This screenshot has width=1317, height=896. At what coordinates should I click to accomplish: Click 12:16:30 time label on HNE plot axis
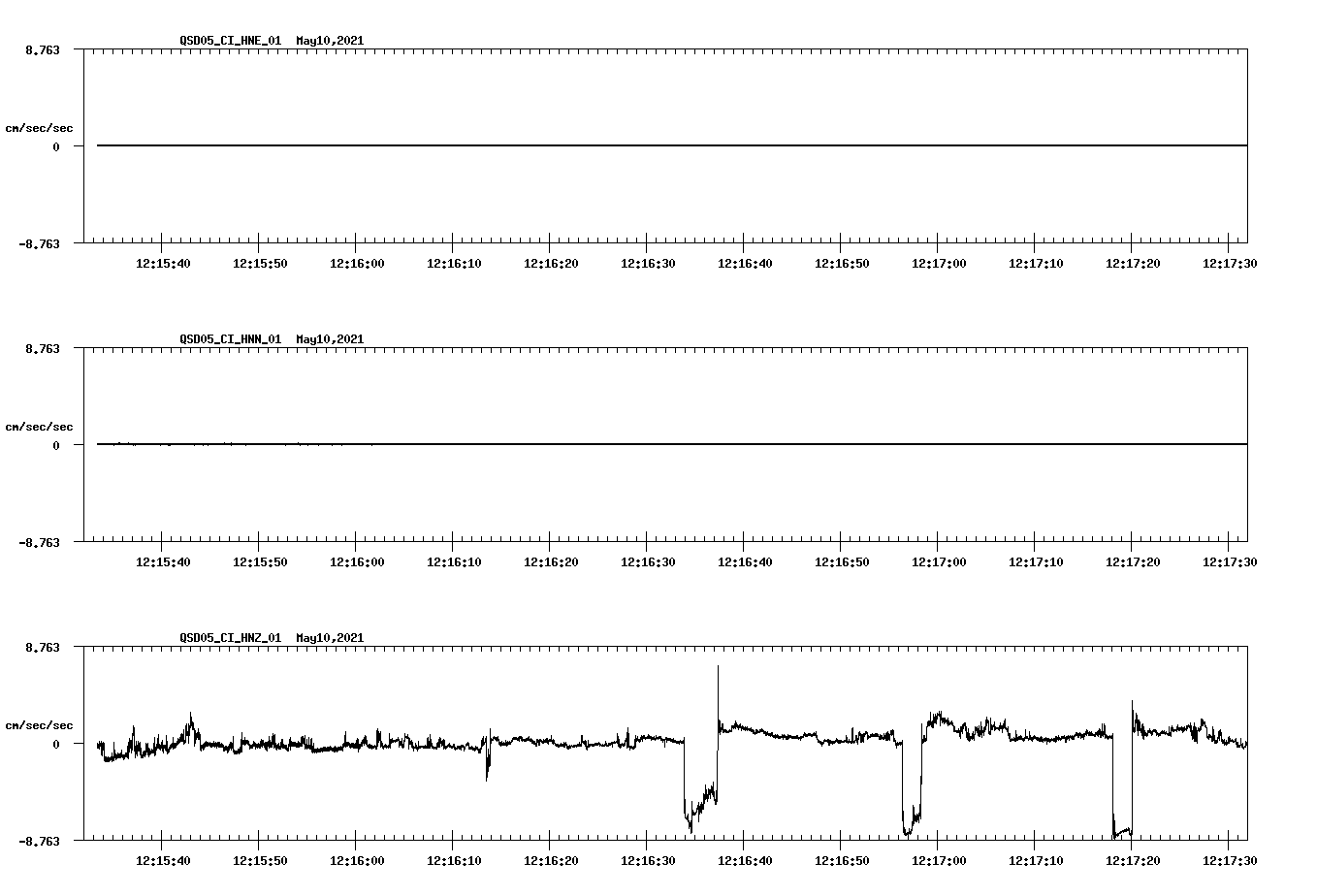pyautogui.click(x=648, y=263)
